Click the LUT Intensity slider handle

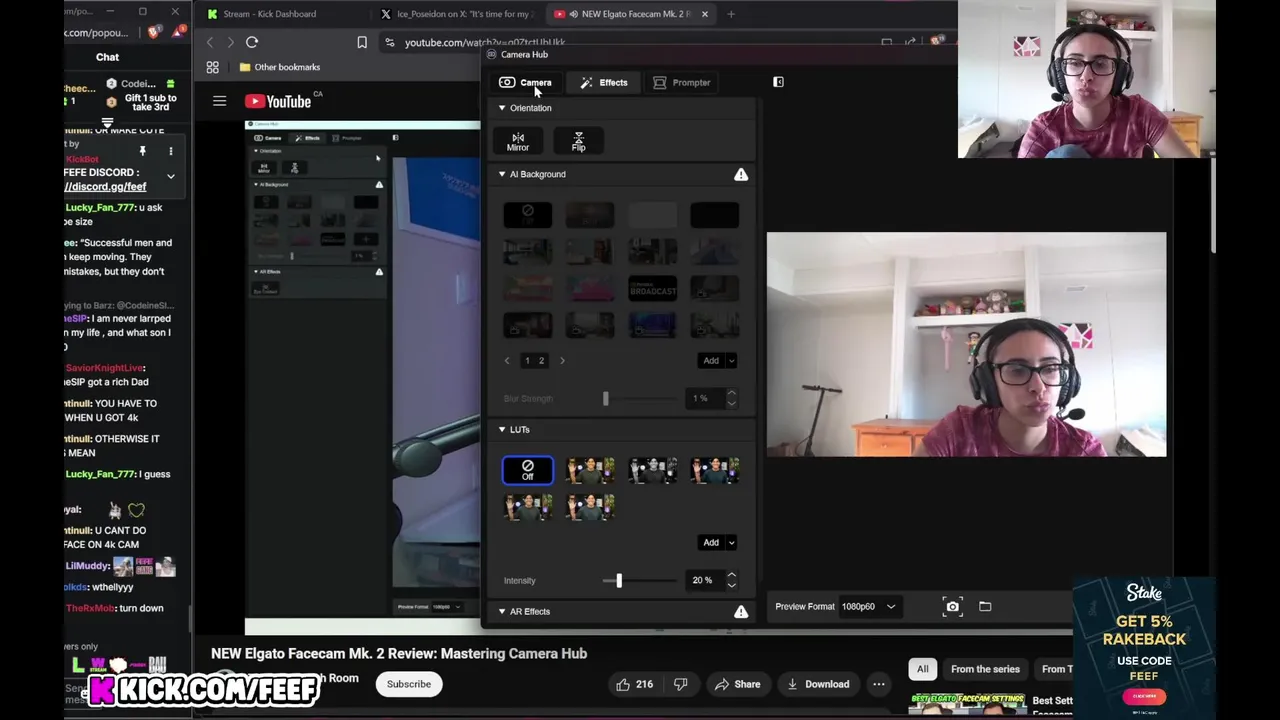[x=619, y=580]
